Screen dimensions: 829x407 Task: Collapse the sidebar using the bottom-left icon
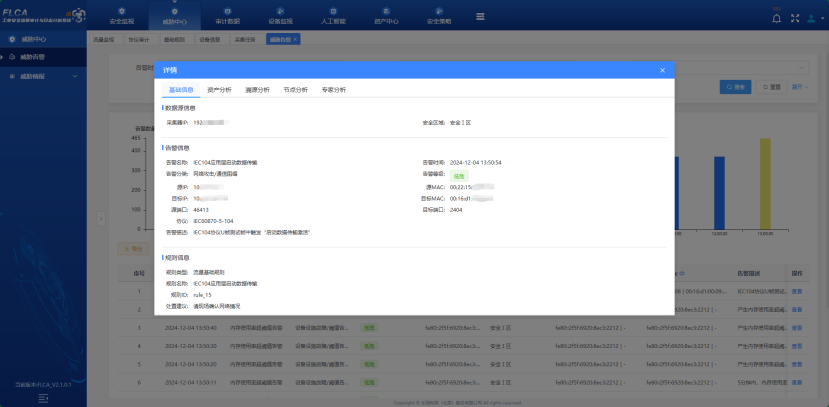pyautogui.click(x=43, y=397)
